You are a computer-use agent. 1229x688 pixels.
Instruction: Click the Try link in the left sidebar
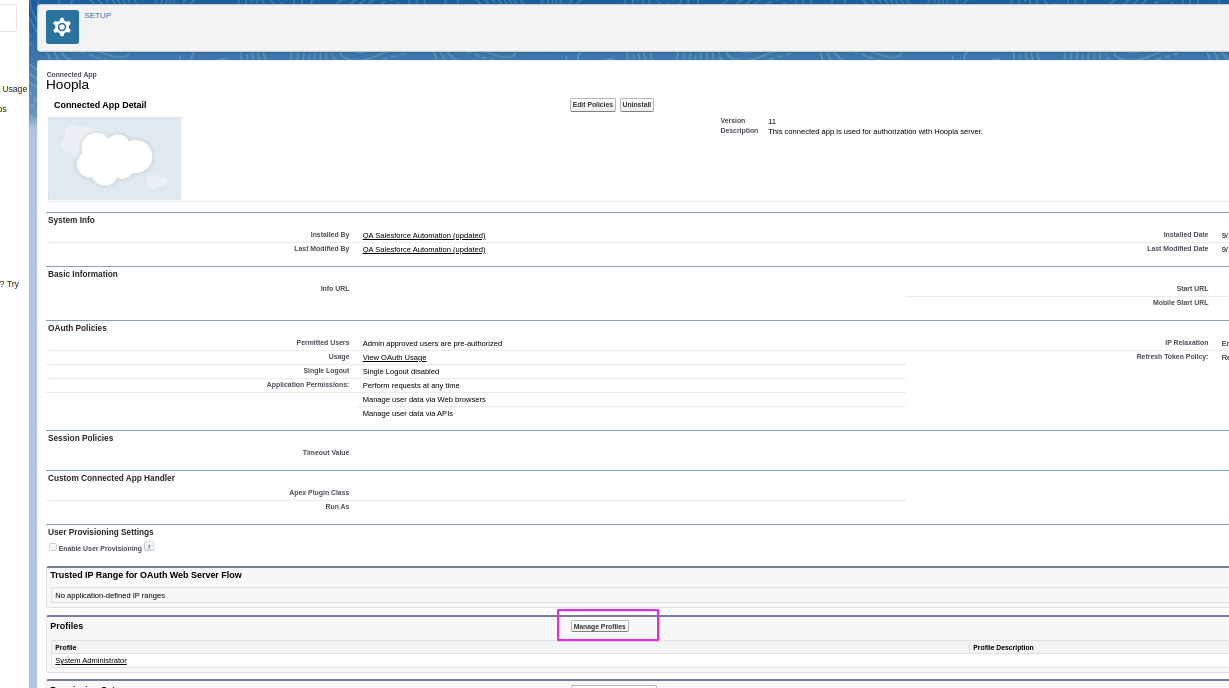[x=13, y=284]
